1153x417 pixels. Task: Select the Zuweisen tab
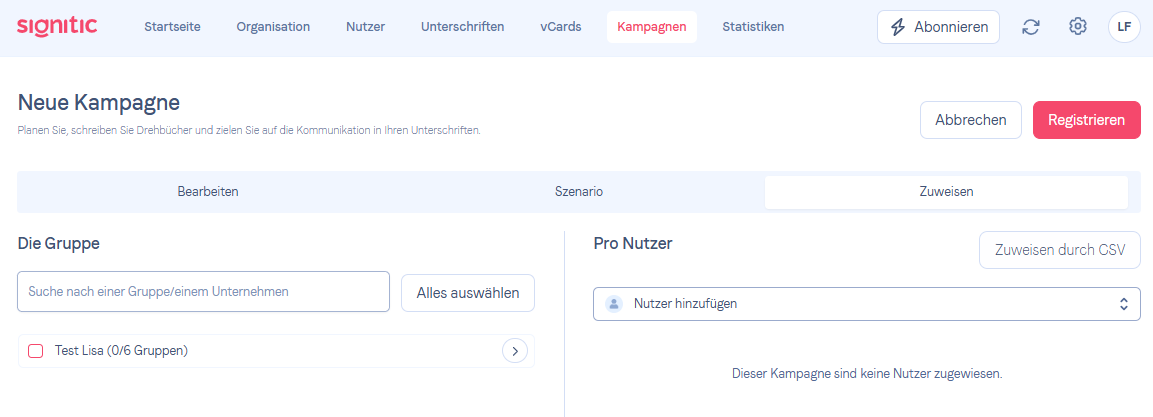(946, 192)
